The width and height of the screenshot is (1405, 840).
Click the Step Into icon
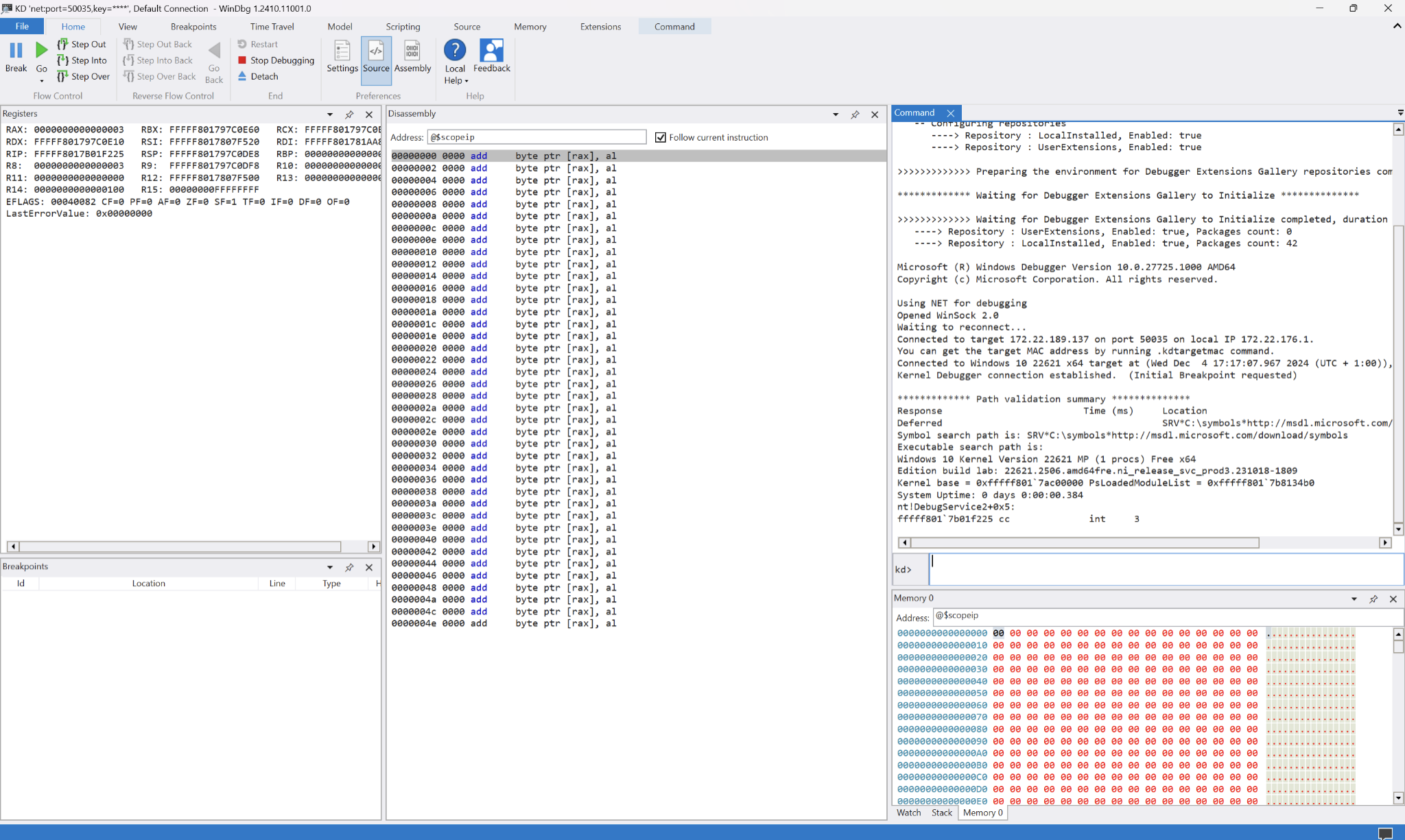(x=62, y=60)
